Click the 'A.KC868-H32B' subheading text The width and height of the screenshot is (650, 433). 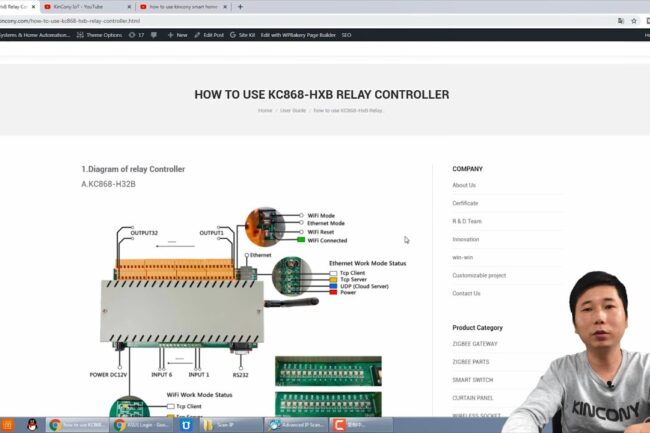click(108, 184)
